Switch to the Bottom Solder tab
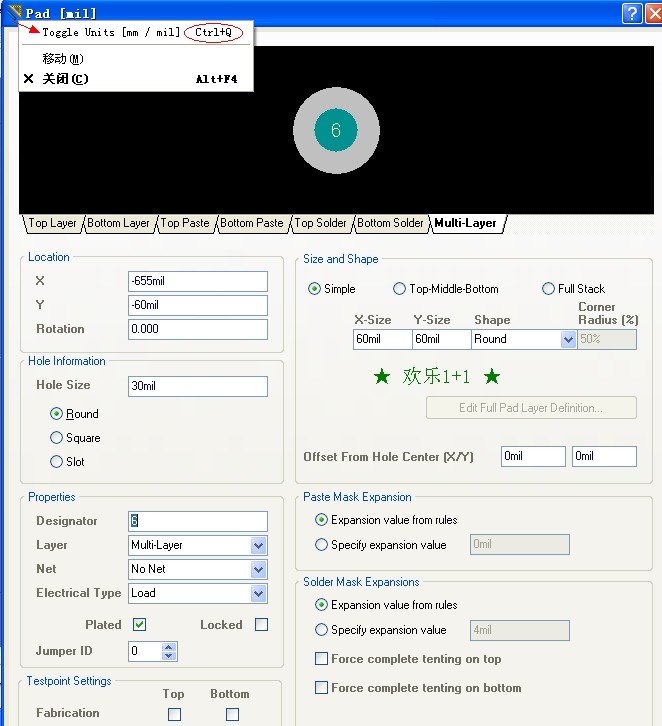 pos(390,223)
